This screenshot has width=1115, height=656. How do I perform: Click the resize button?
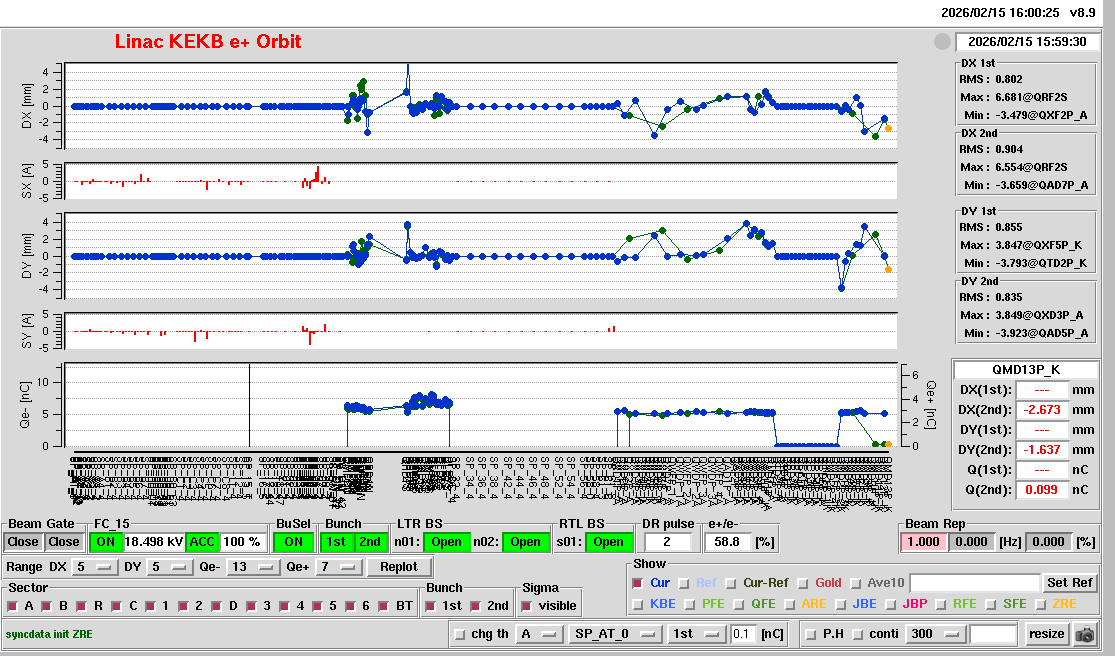[x=1047, y=634]
